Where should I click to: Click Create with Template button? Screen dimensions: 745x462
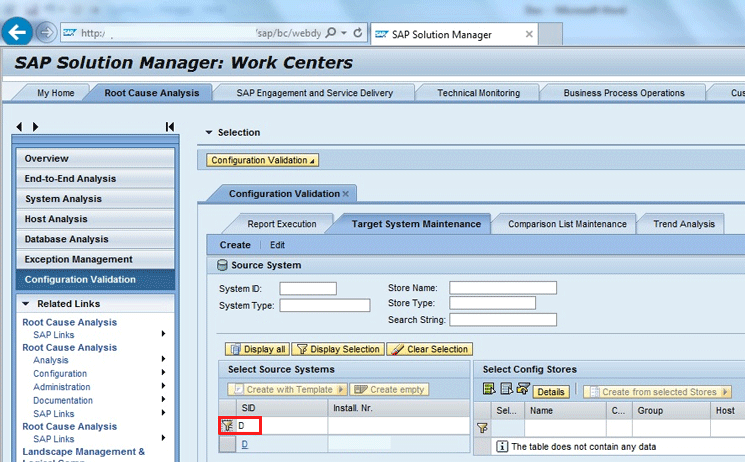pyautogui.click(x=287, y=389)
